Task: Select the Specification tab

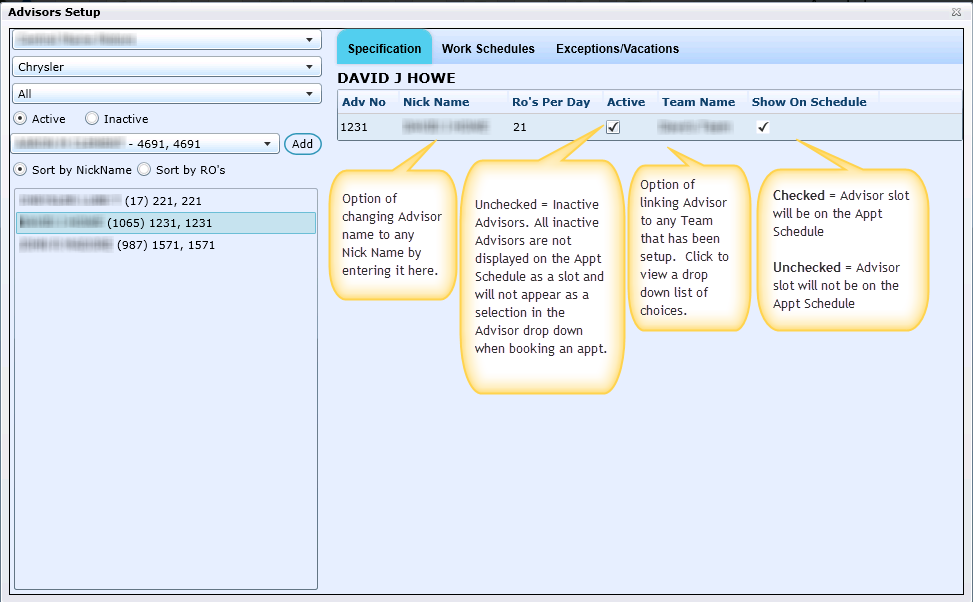Action: pos(384,49)
